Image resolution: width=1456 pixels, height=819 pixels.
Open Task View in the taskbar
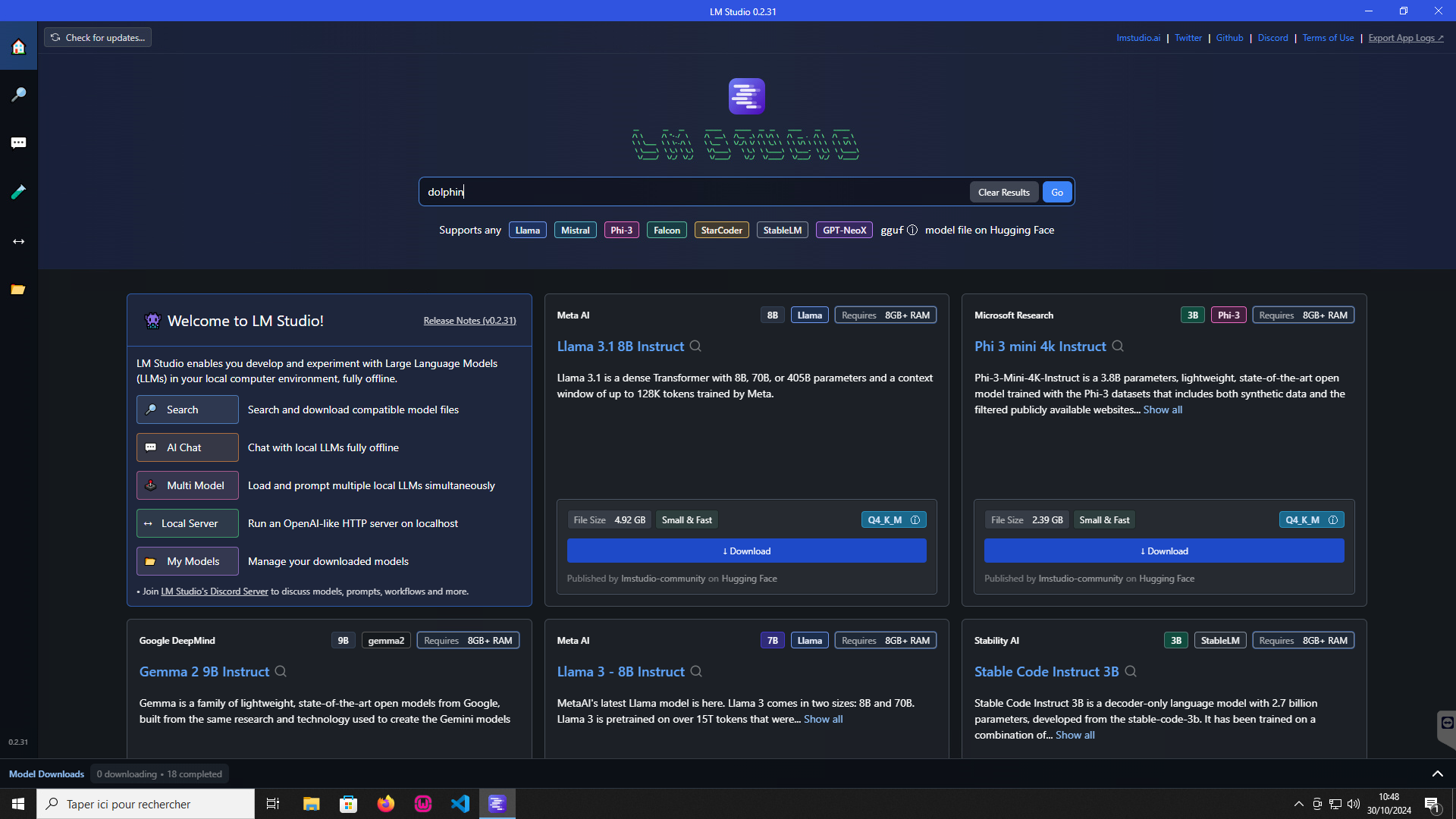coord(273,804)
